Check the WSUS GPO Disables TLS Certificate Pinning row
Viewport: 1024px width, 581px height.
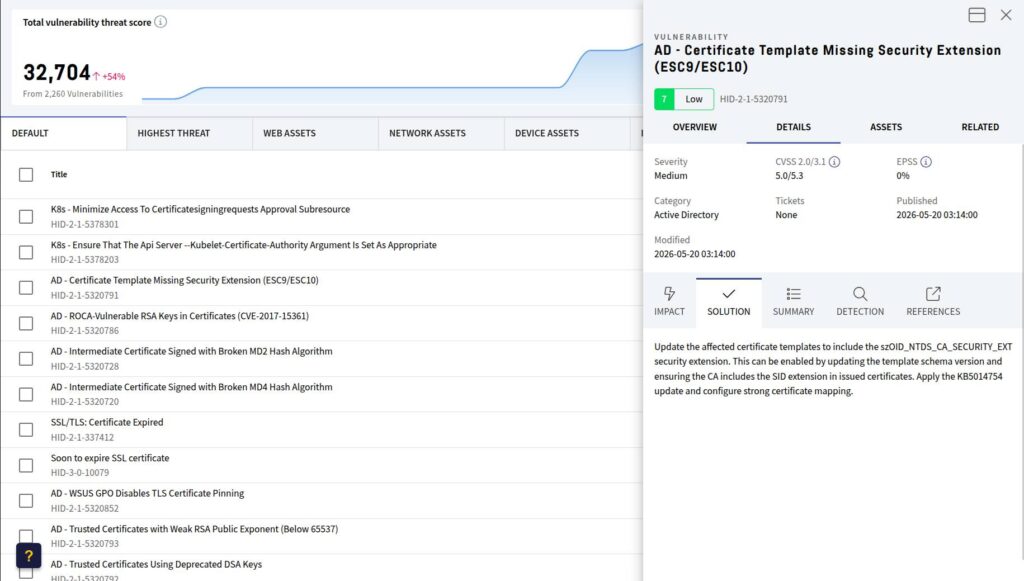point(26,501)
